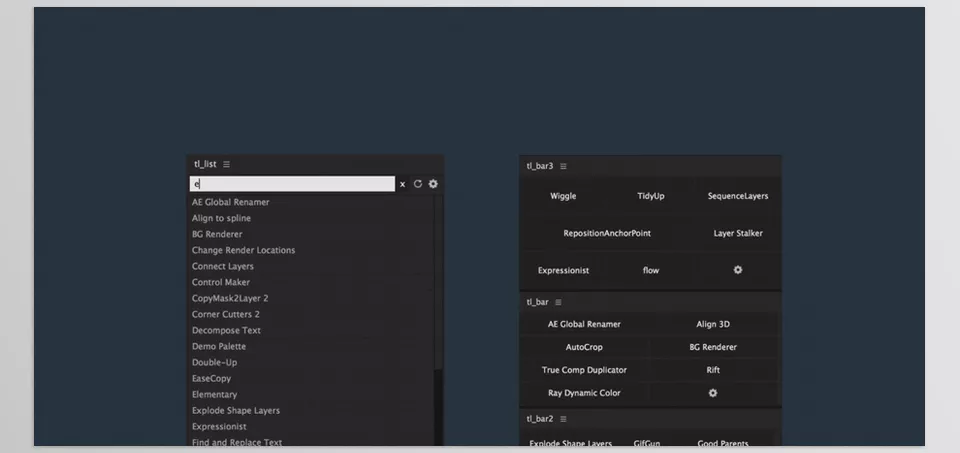Screen dimensions: 960x453
Task: Select the tl_list panel tab
Action: pos(205,164)
